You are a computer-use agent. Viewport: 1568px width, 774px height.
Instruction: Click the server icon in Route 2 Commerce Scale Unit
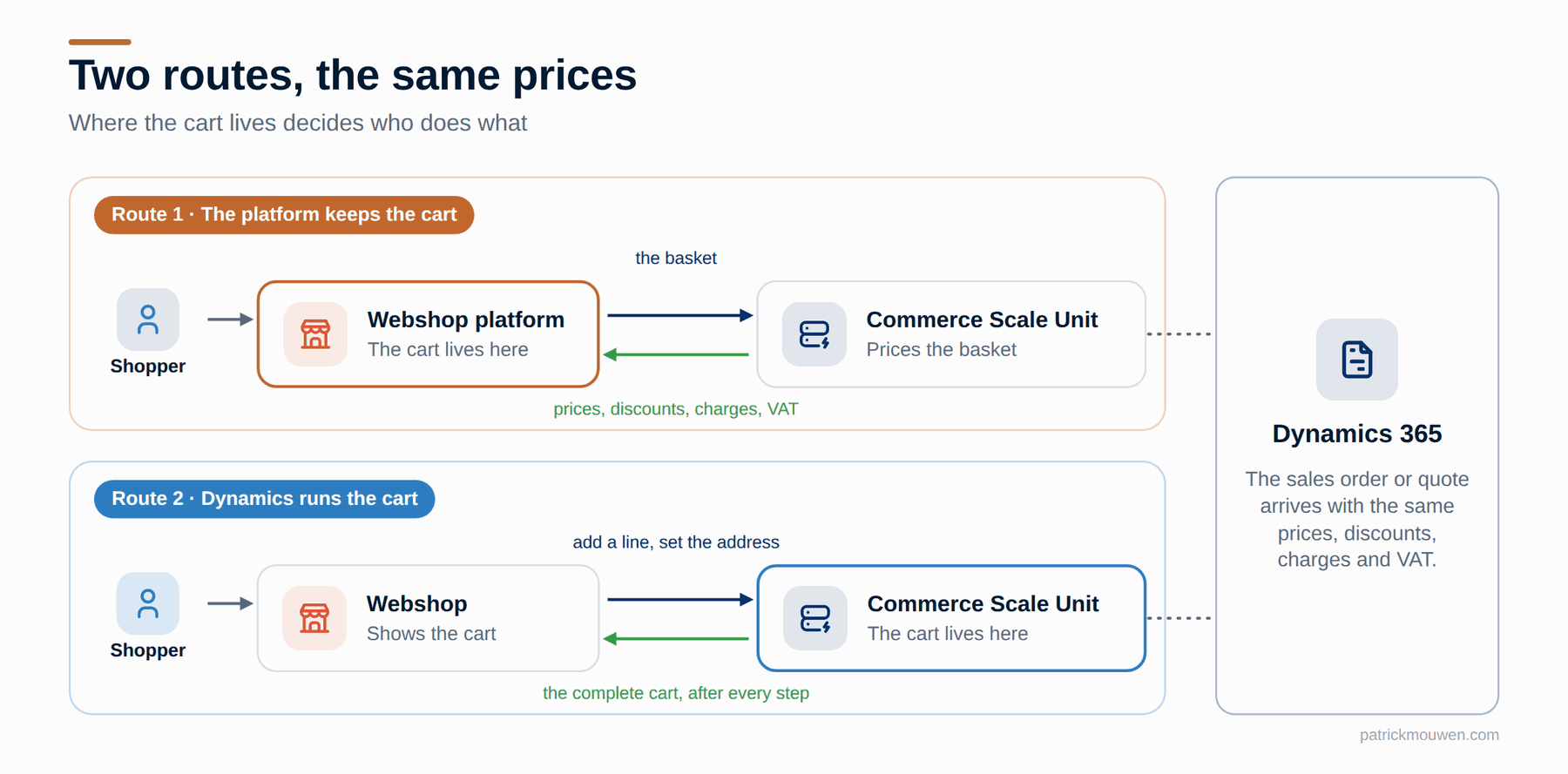815,618
